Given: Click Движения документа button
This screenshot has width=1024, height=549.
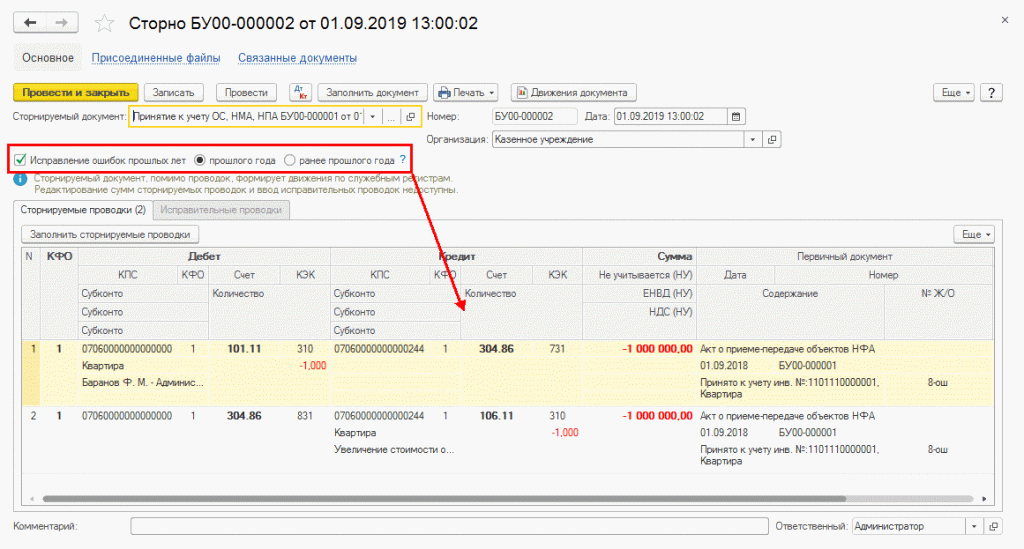Looking at the screenshot, I should [573, 93].
